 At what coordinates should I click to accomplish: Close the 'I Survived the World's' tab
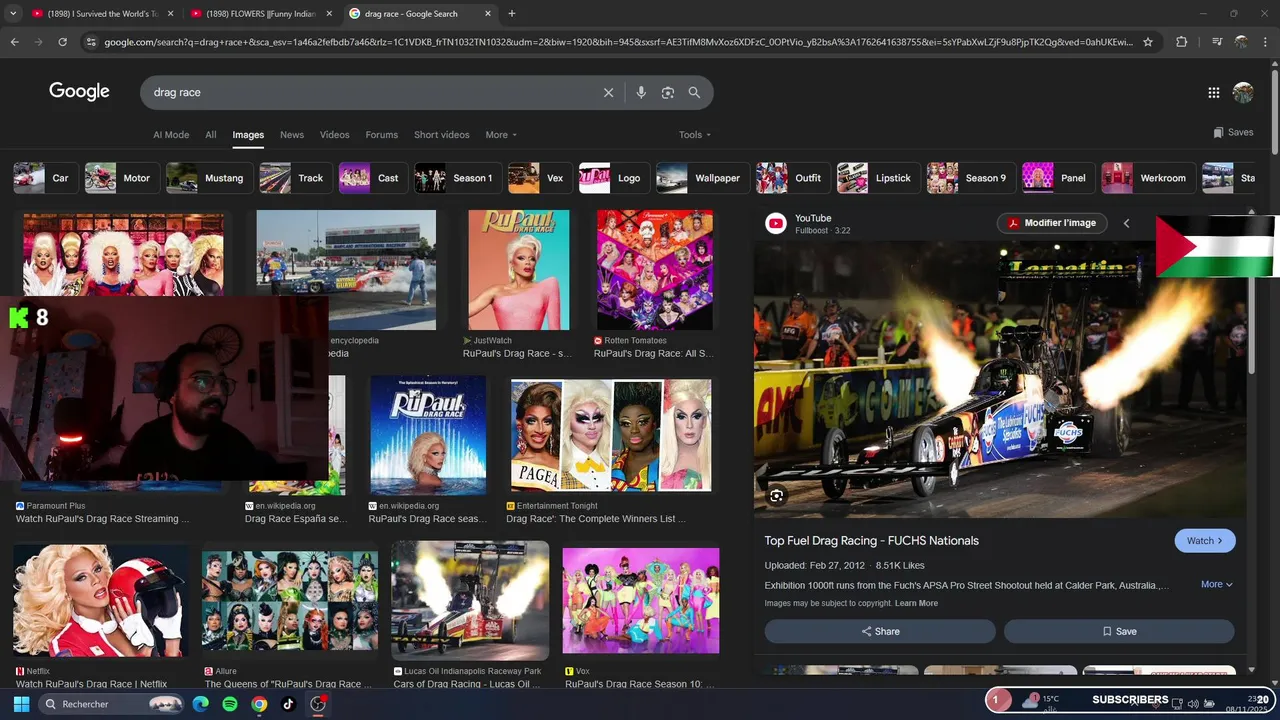click(170, 14)
